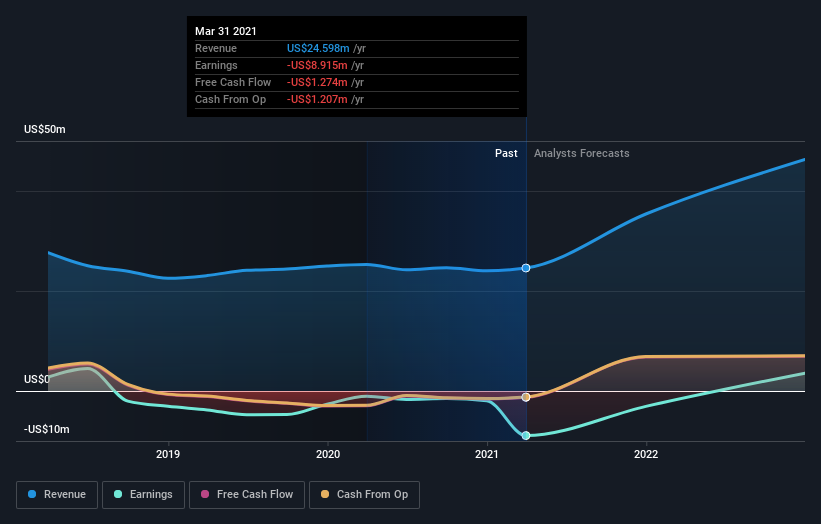Click the Mar 31 2021 tooltip date
Viewport: 821px width, 524px height.
click(x=226, y=31)
